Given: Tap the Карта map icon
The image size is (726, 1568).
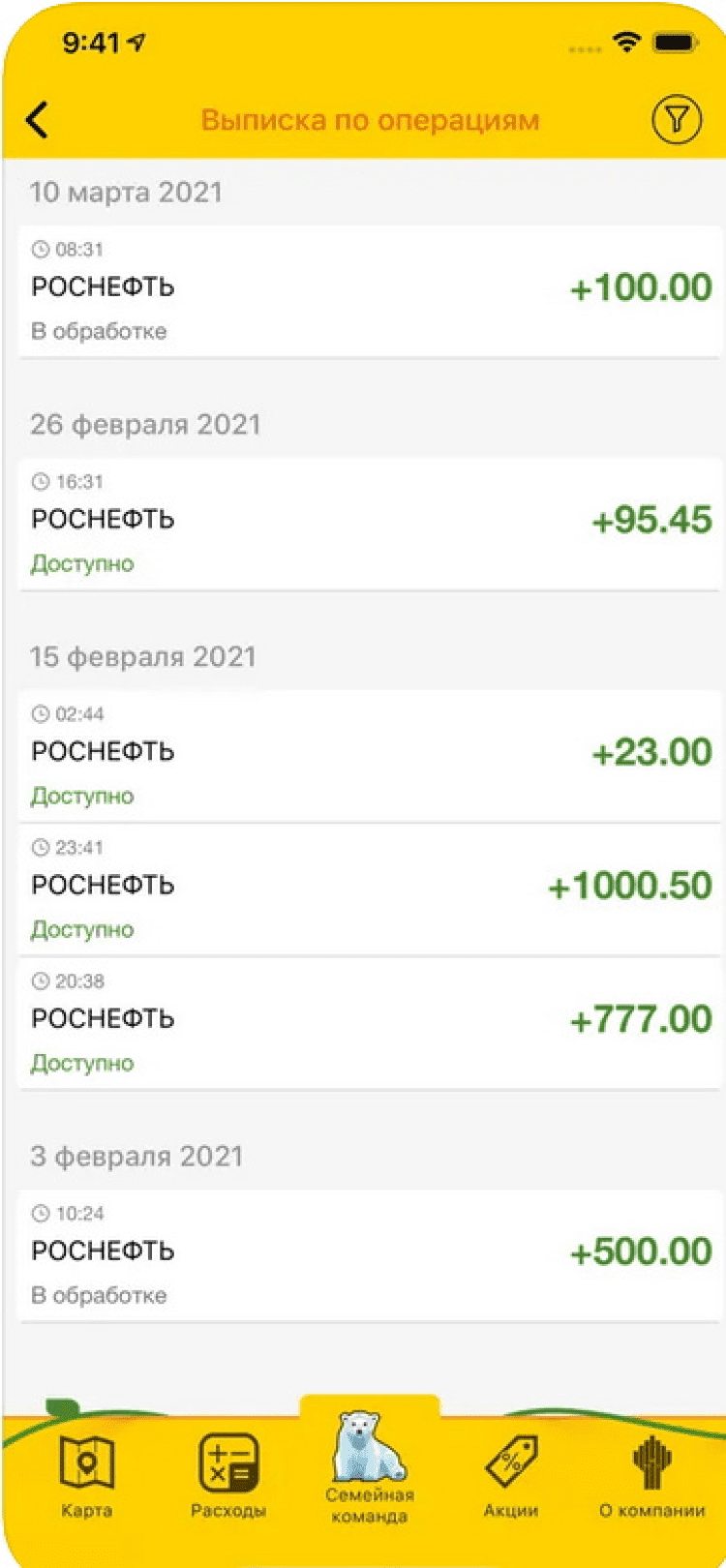Looking at the screenshot, I should click(x=86, y=1462).
